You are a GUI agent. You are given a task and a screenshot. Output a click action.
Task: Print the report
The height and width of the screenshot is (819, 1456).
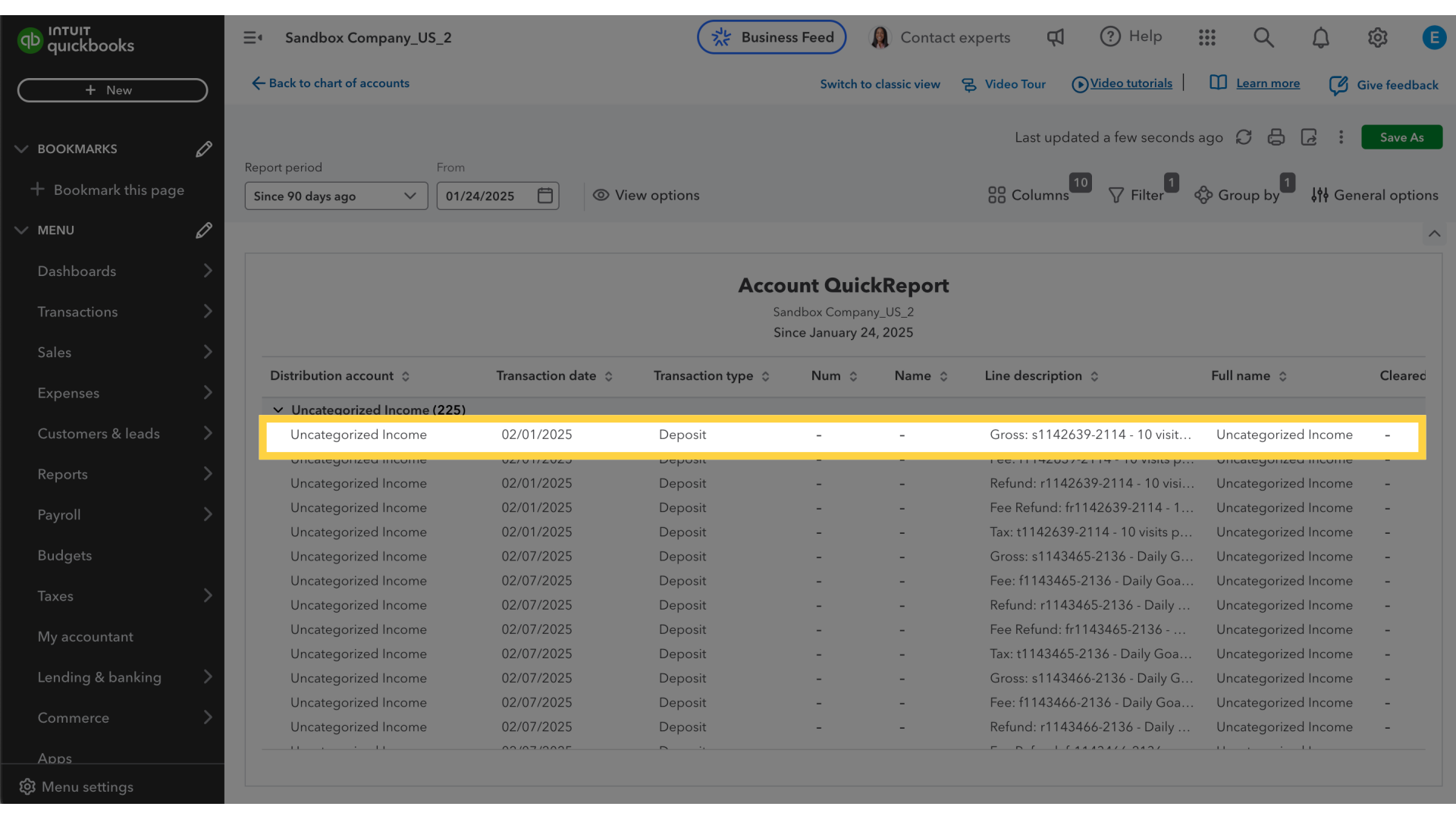tap(1276, 137)
